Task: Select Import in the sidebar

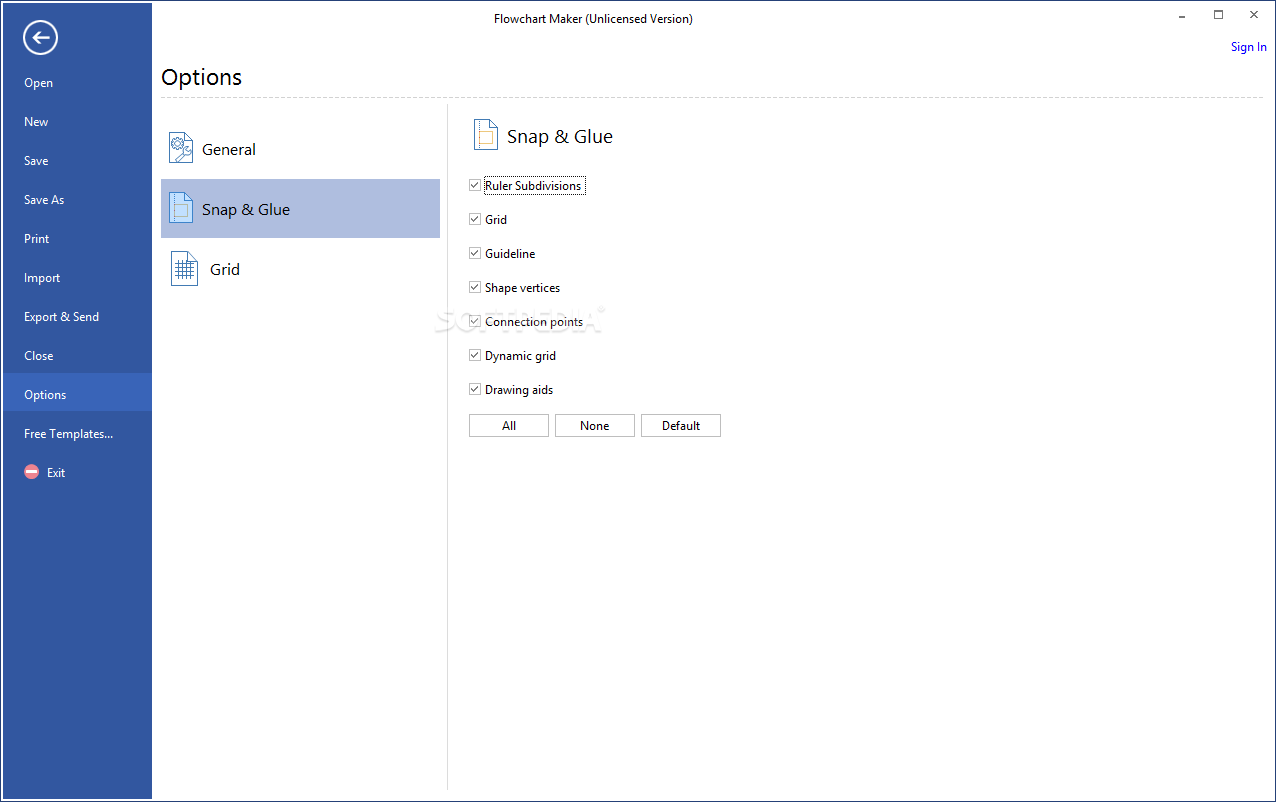Action: click(x=77, y=278)
